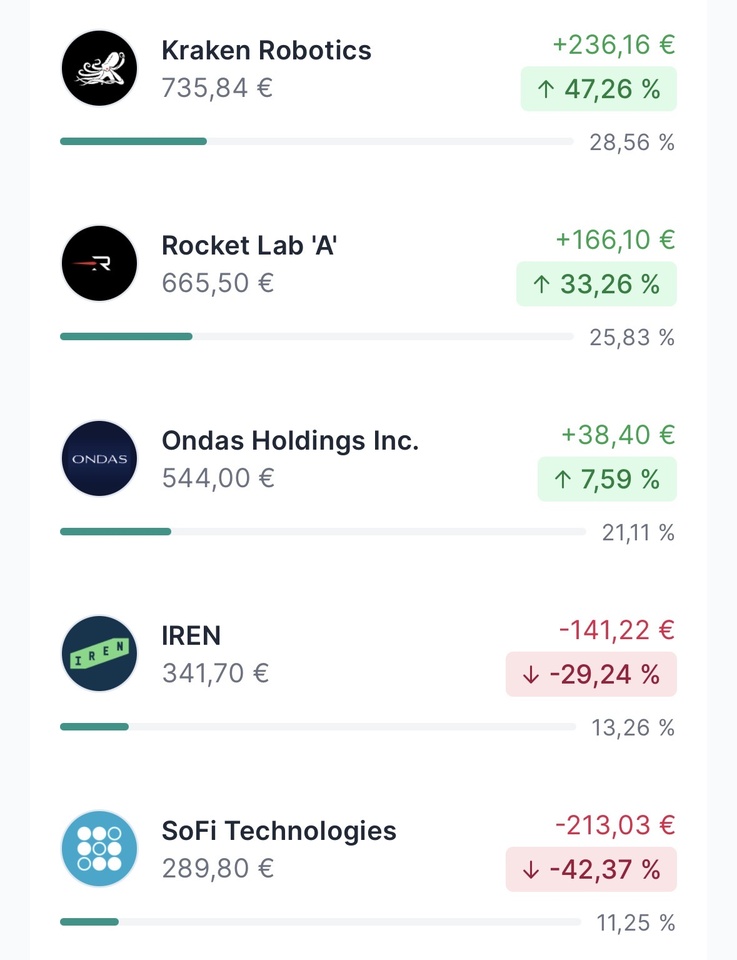Viewport: 737px width, 960px height.
Task: Click Kraken Robotics +47,26 % gain badge
Action: pyautogui.click(x=598, y=89)
